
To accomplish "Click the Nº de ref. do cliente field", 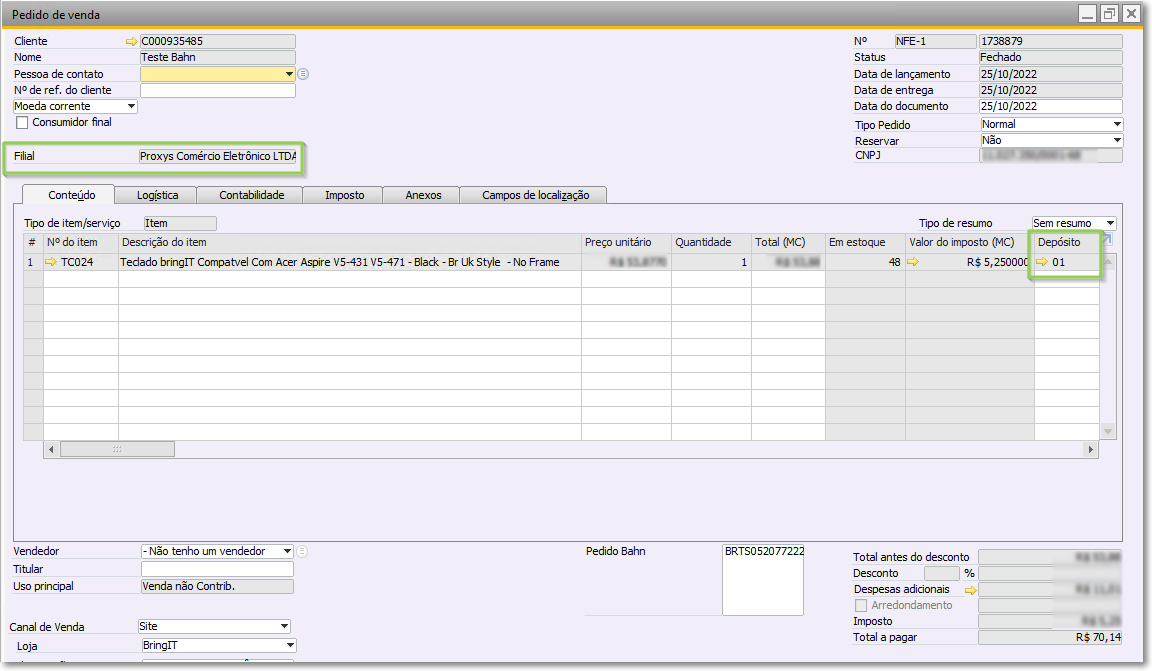I will pos(217,90).
